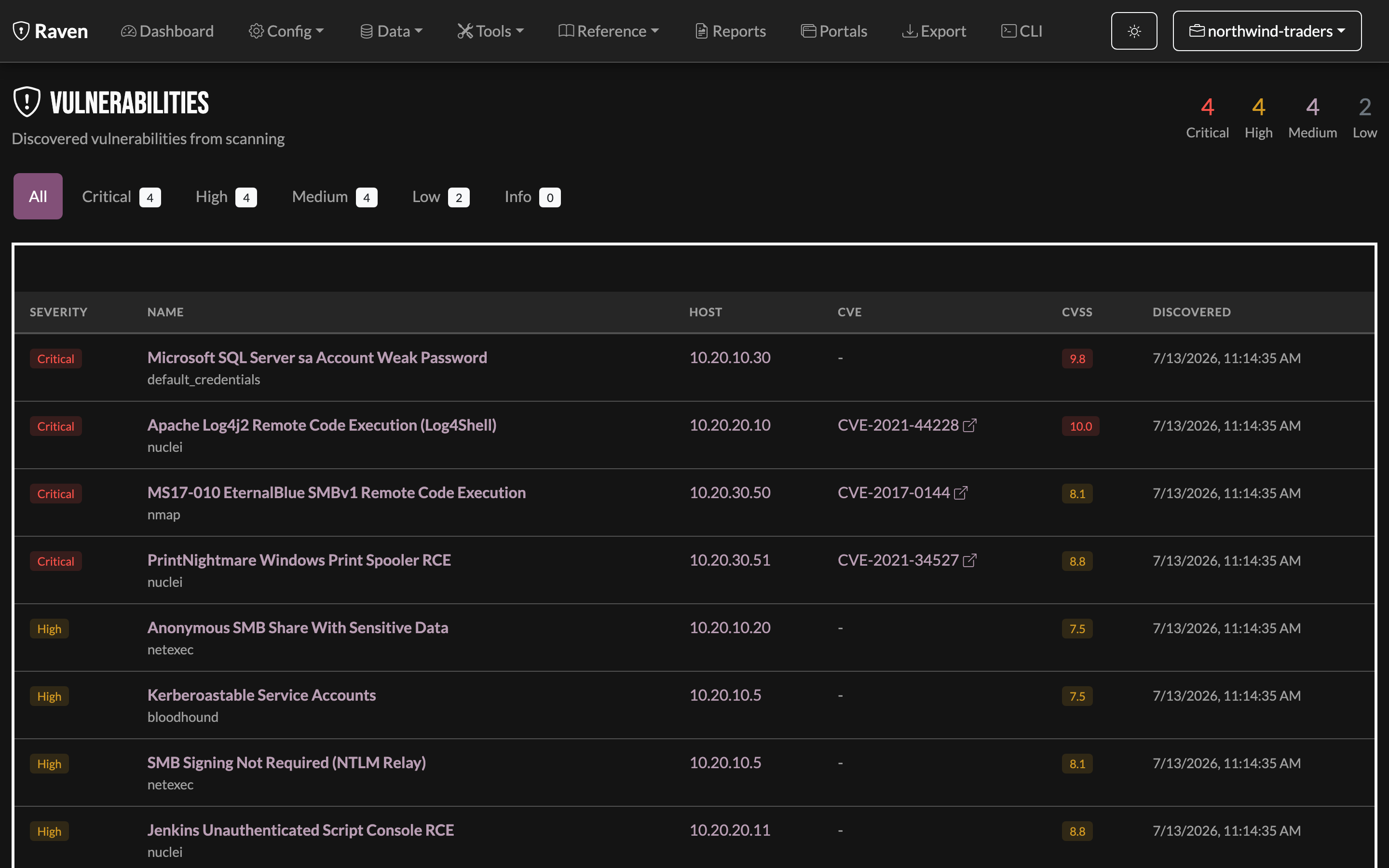Image resolution: width=1389 pixels, height=868 pixels.
Task: Click the Raven shield logo icon
Action: 21,31
